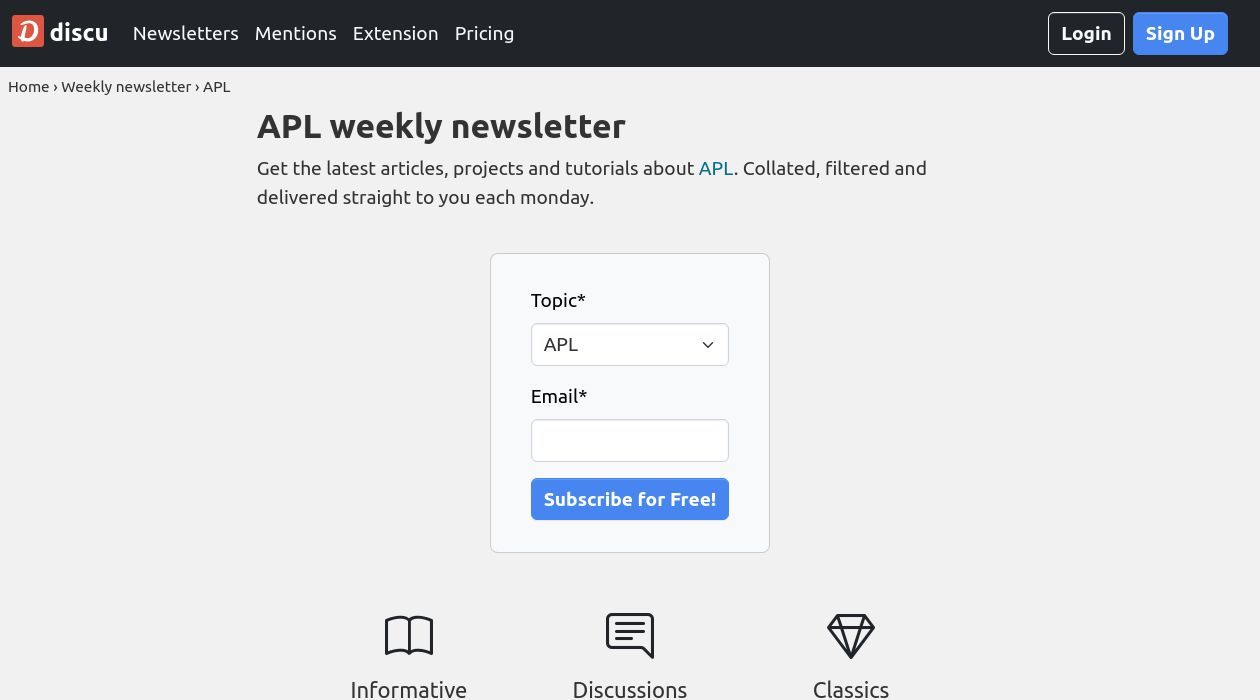
Task: Click the blue Sign Up button
Action: 1180,33
